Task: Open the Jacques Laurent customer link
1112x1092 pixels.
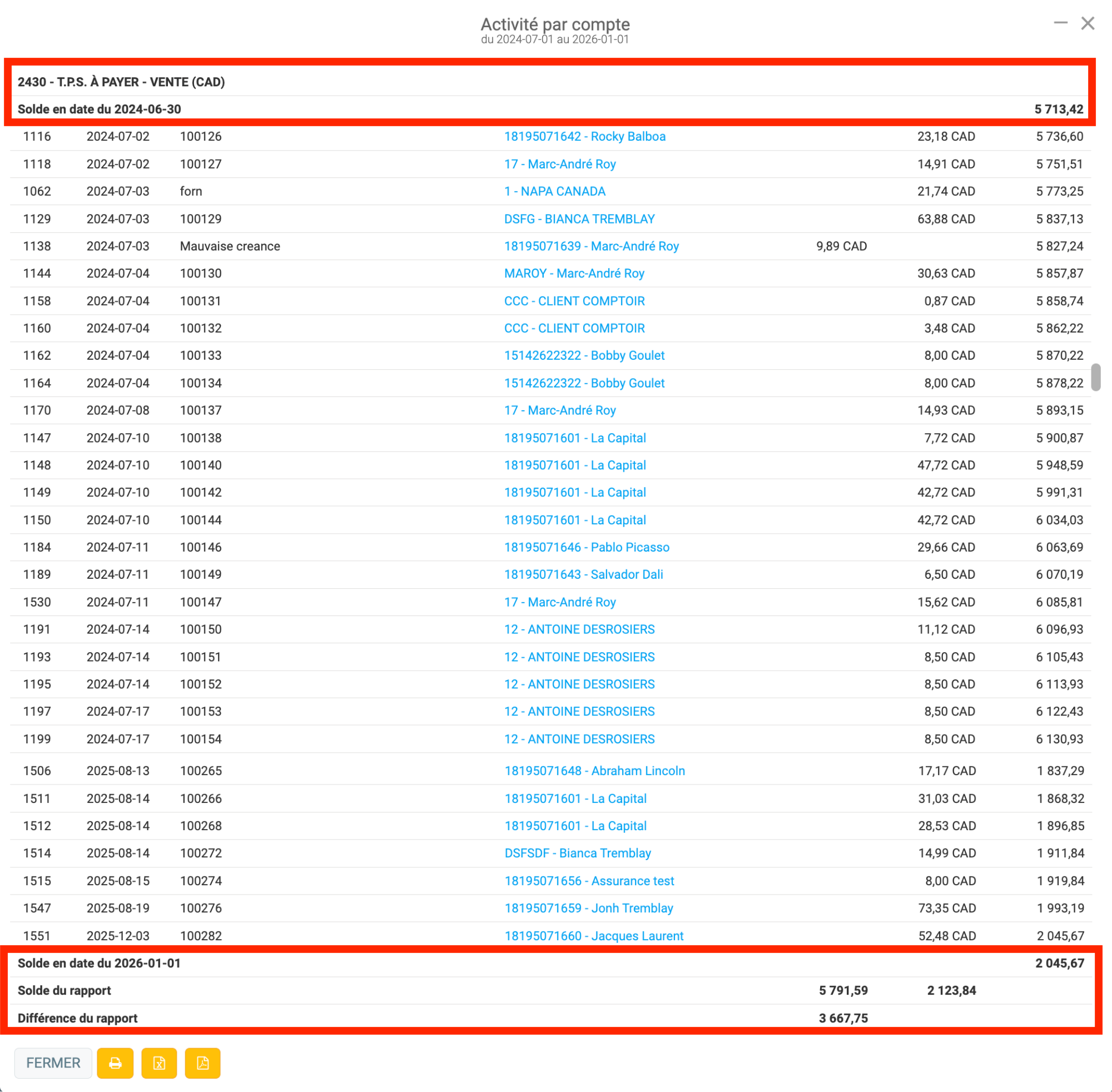Action: coord(594,935)
